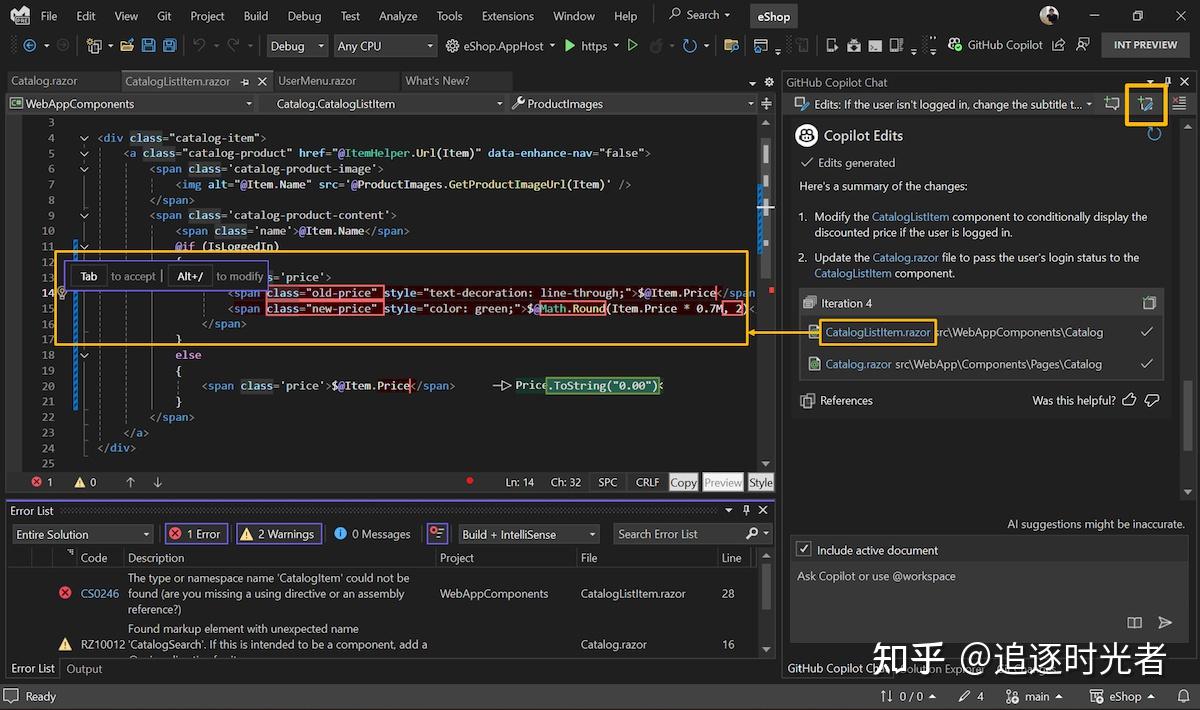Open the Entire Solution dropdown in Error List

click(x=82, y=534)
